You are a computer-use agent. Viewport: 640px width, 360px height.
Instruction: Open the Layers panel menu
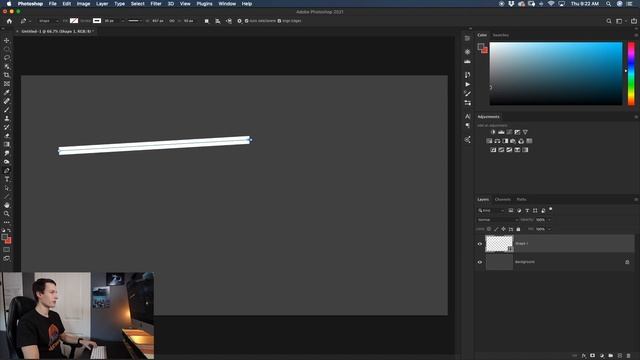(x=636, y=200)
